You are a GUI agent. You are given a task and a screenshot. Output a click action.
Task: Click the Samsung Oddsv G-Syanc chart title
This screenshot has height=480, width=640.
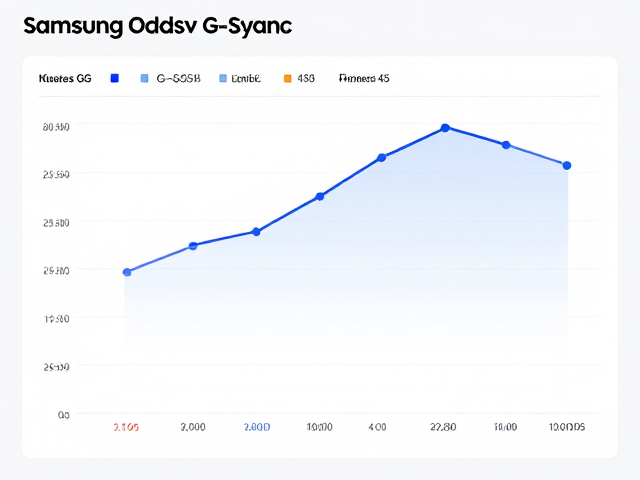(x=158, y=26)
